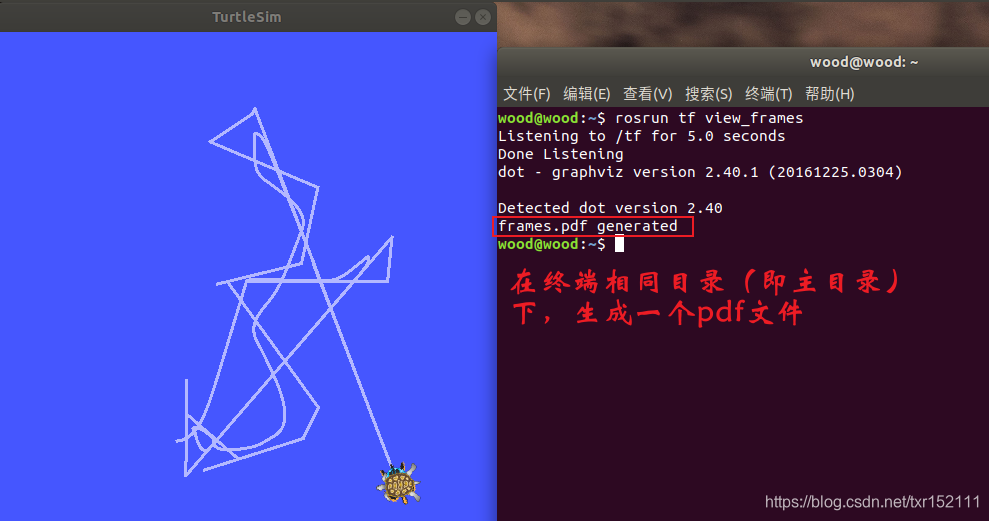Open the 编辑(E) terminal menu

[587, 94]
